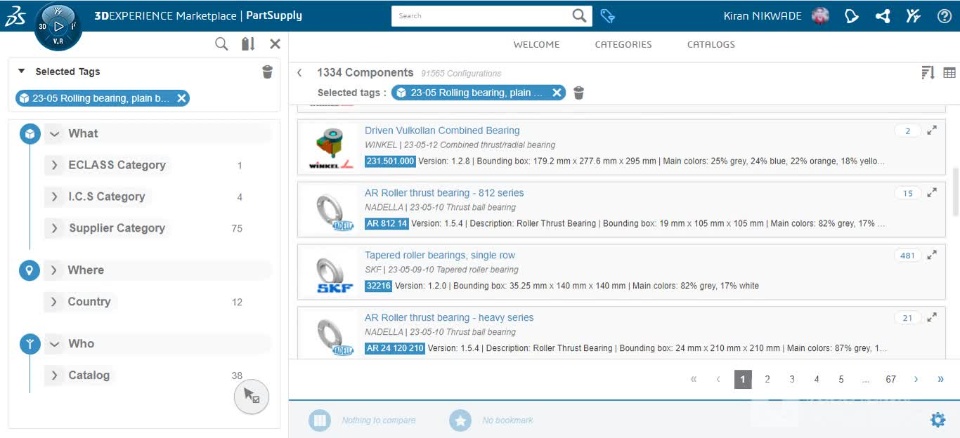Viewport: 960px width, 438px height.
Task: Click the Who icon
Action: point(30,344)
